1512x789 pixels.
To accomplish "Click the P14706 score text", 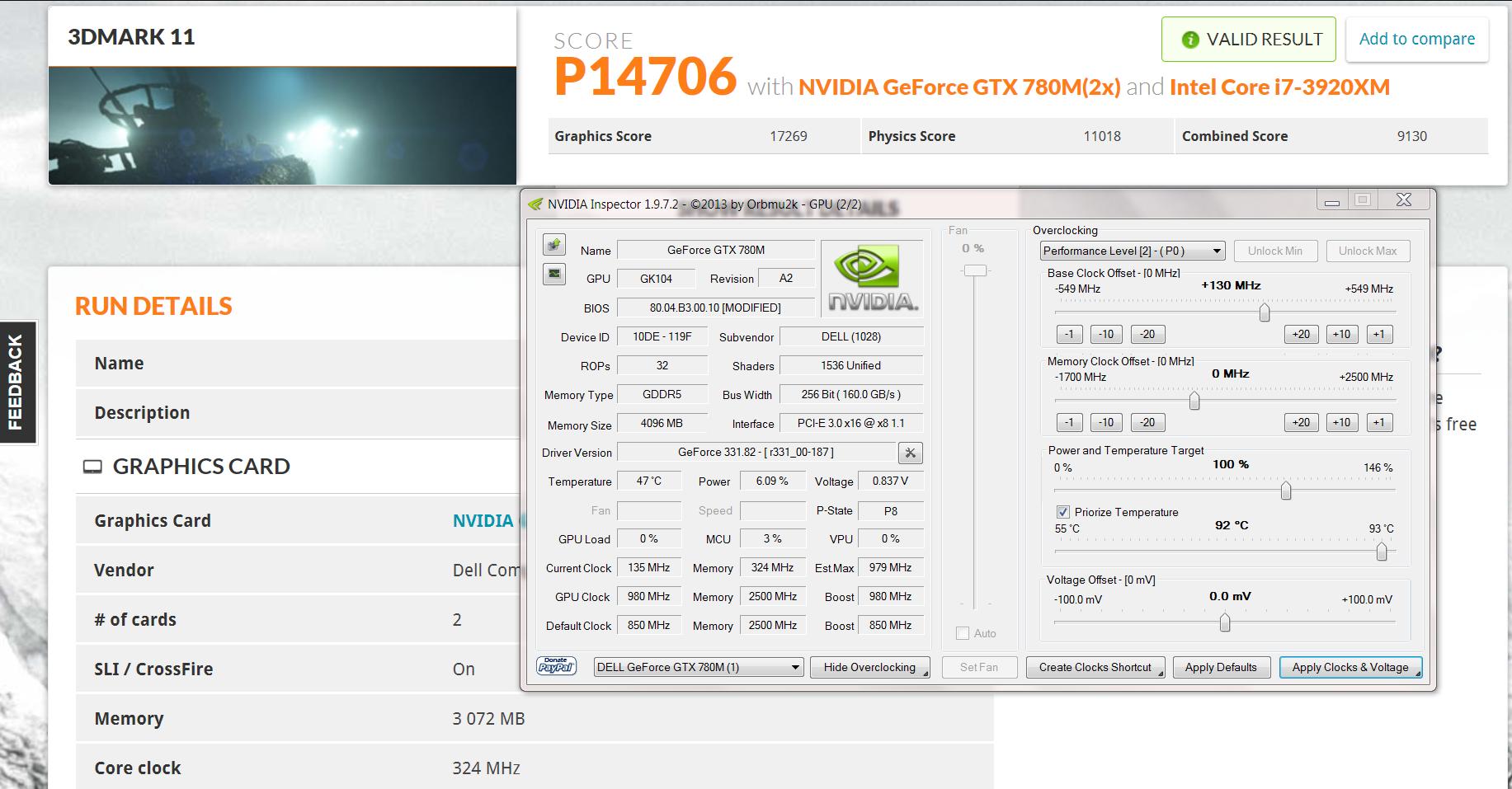I will [x=645, y=76].
